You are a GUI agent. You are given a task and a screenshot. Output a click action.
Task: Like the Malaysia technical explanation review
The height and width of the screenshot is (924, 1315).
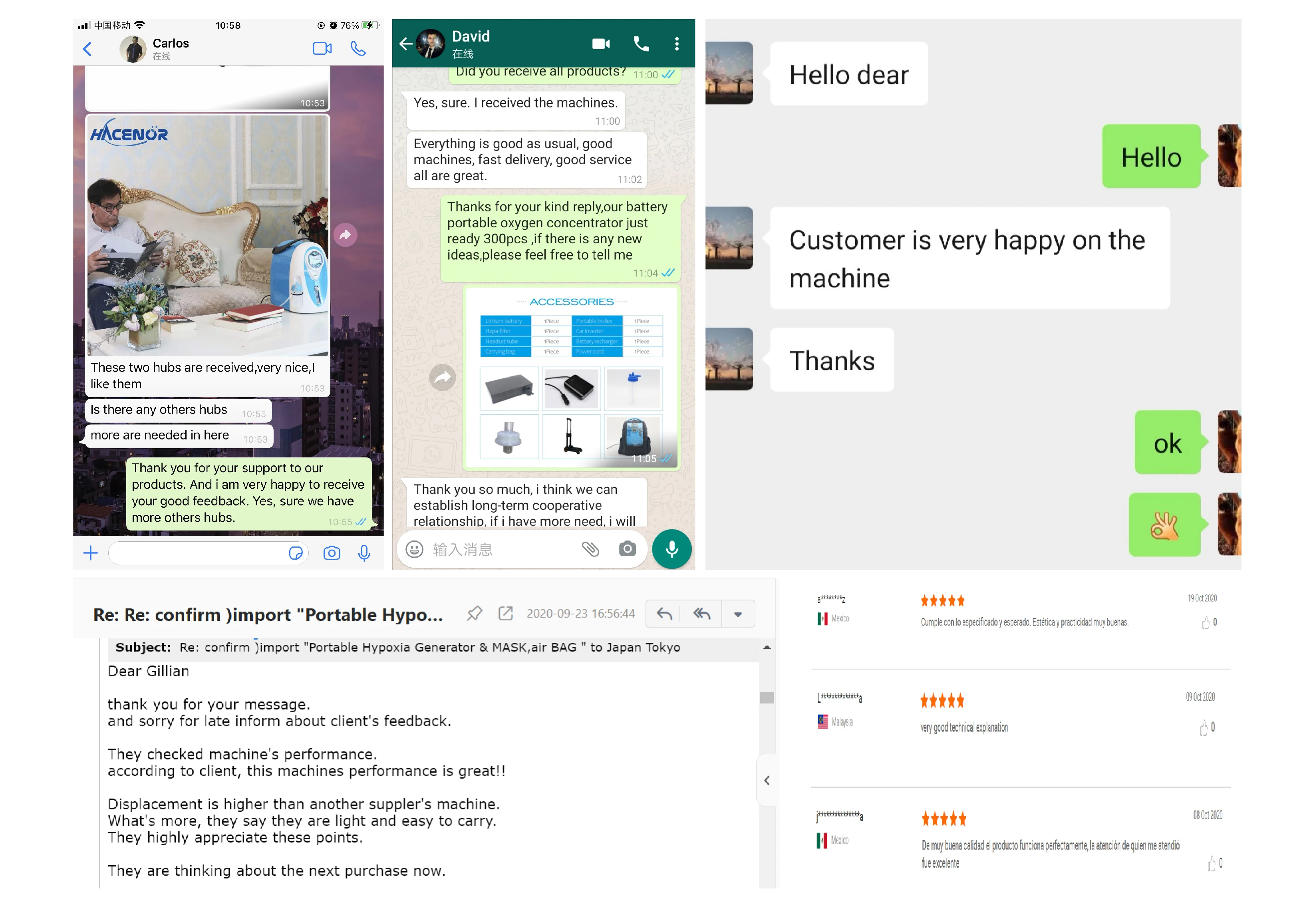[1204, 728]
